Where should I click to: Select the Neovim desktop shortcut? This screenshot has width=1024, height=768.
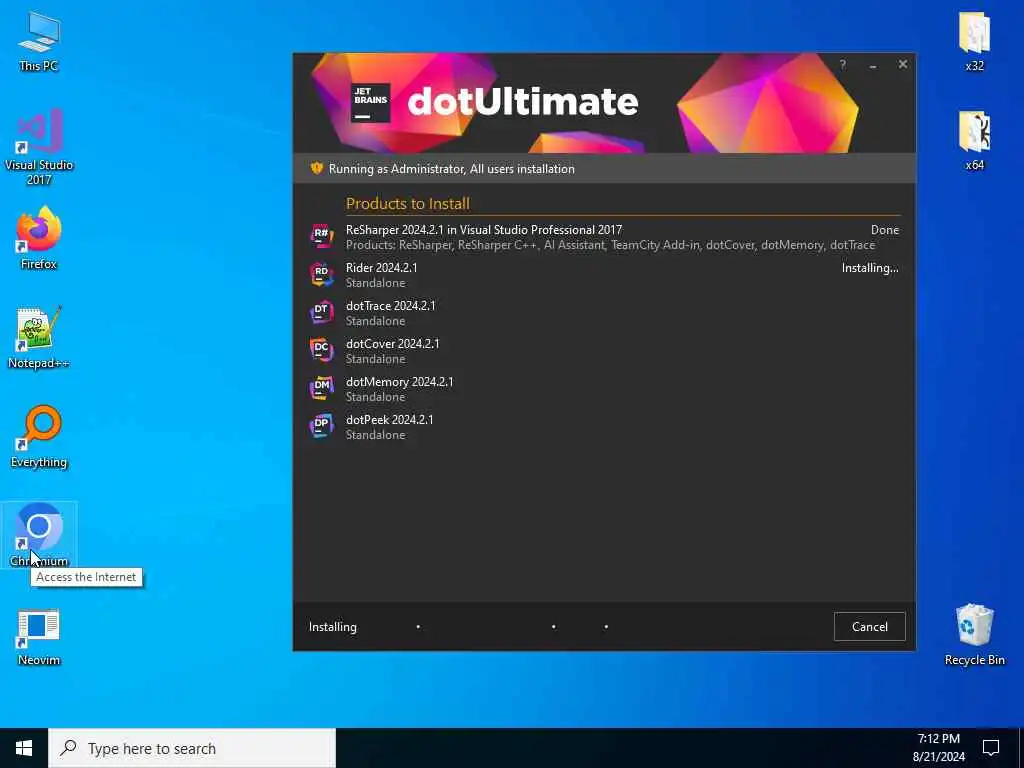tap(39, 637)
